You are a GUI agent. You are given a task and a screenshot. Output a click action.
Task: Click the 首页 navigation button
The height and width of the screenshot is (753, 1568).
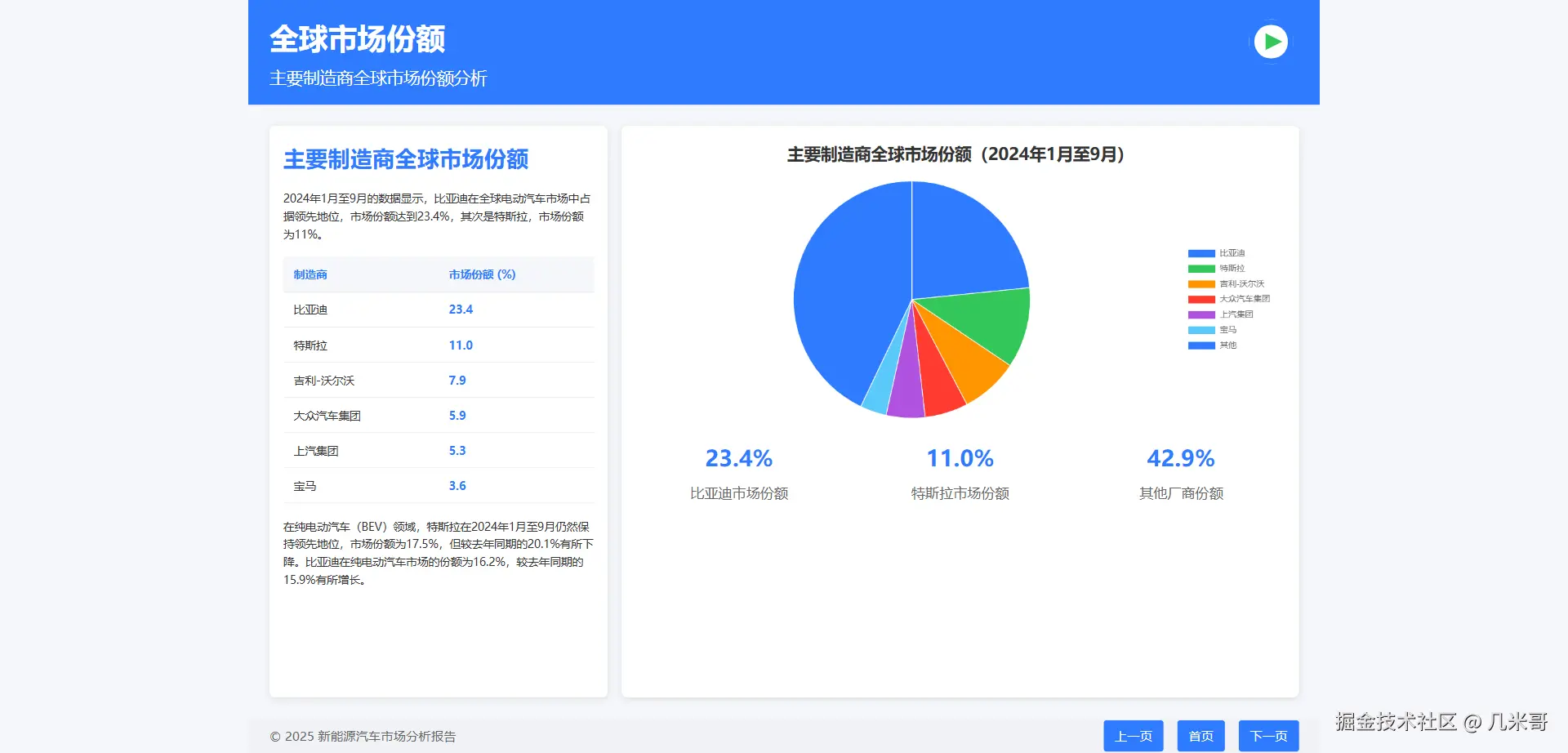[x=1200, y=735]
